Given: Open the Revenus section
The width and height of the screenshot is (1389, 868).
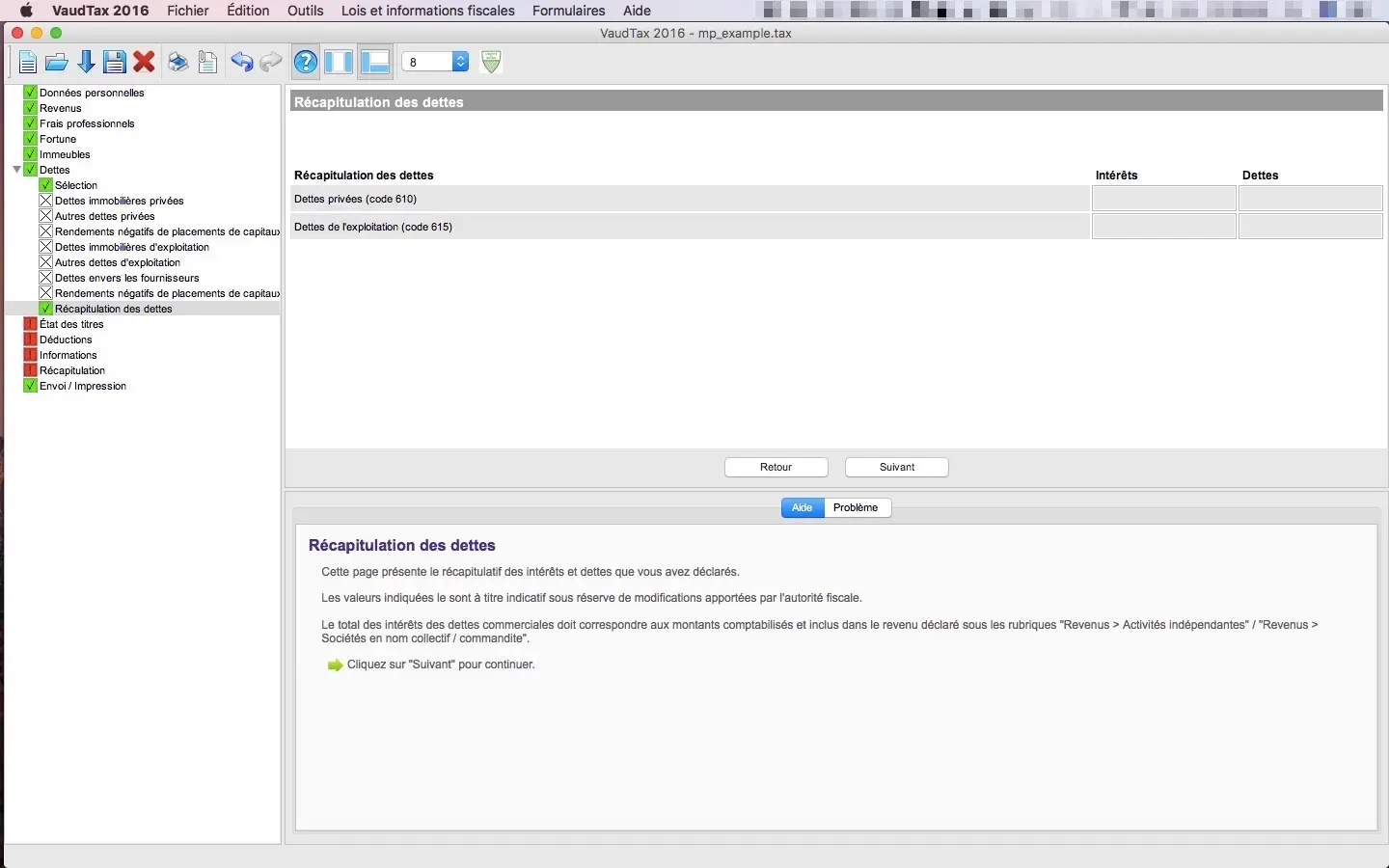Looking at the screenshot, I should (60, 108).
